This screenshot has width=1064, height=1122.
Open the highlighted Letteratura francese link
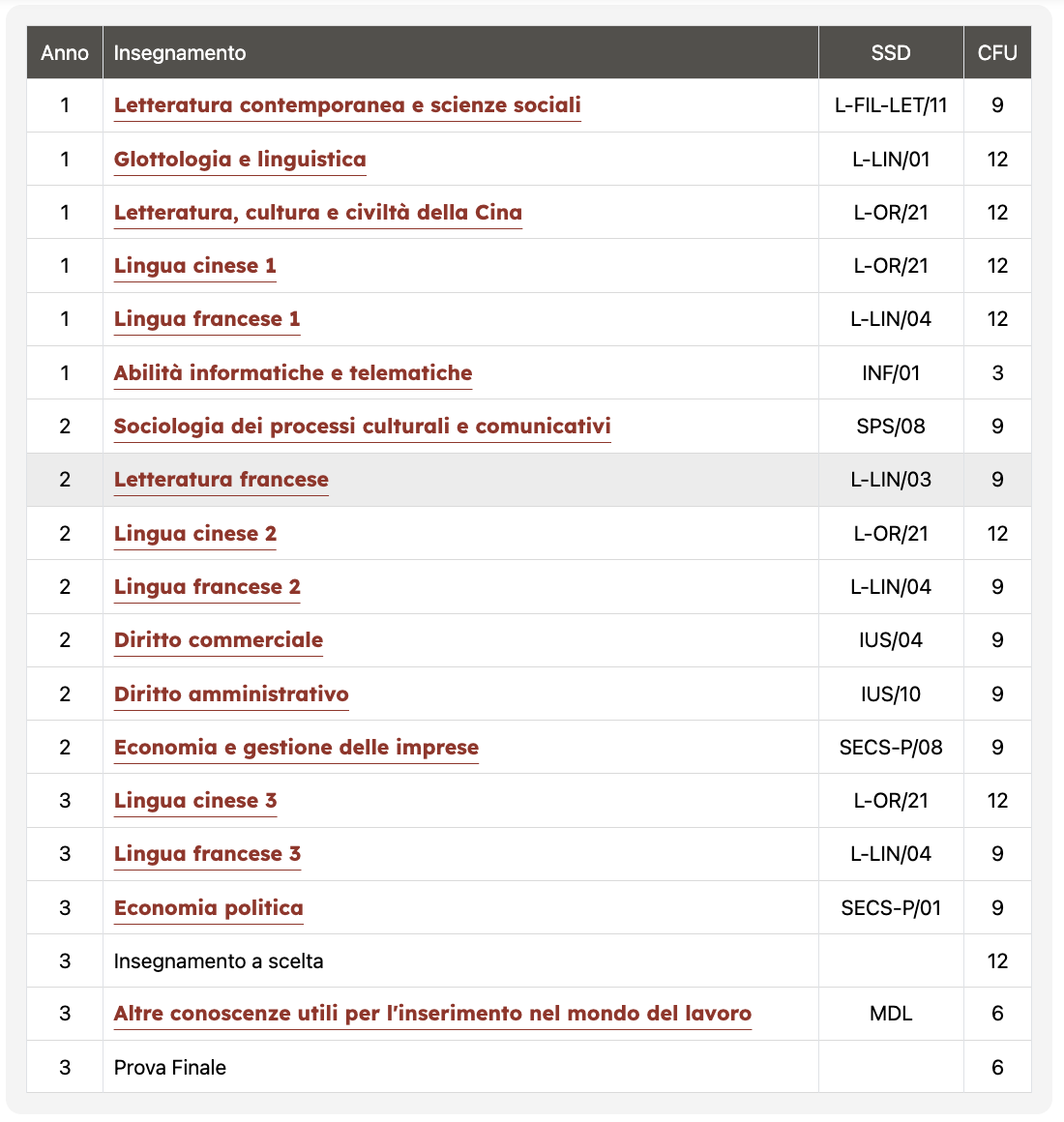(221, 480)
